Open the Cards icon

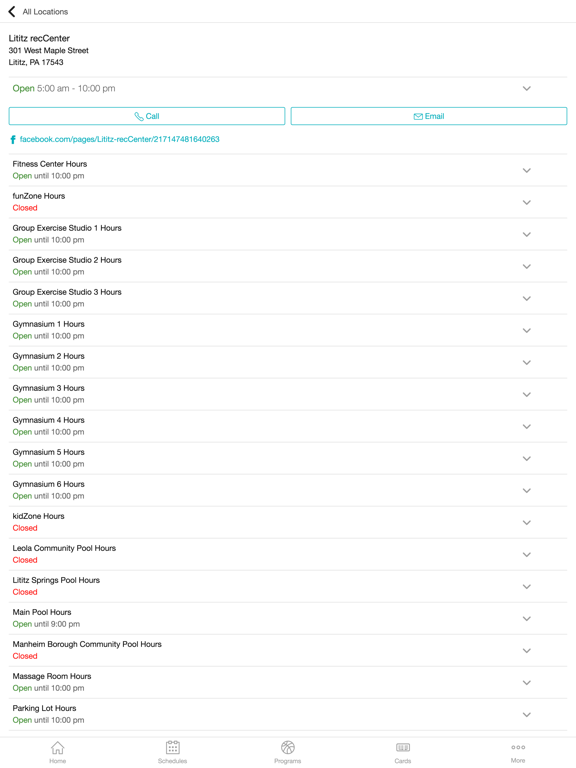click(403, 747)
